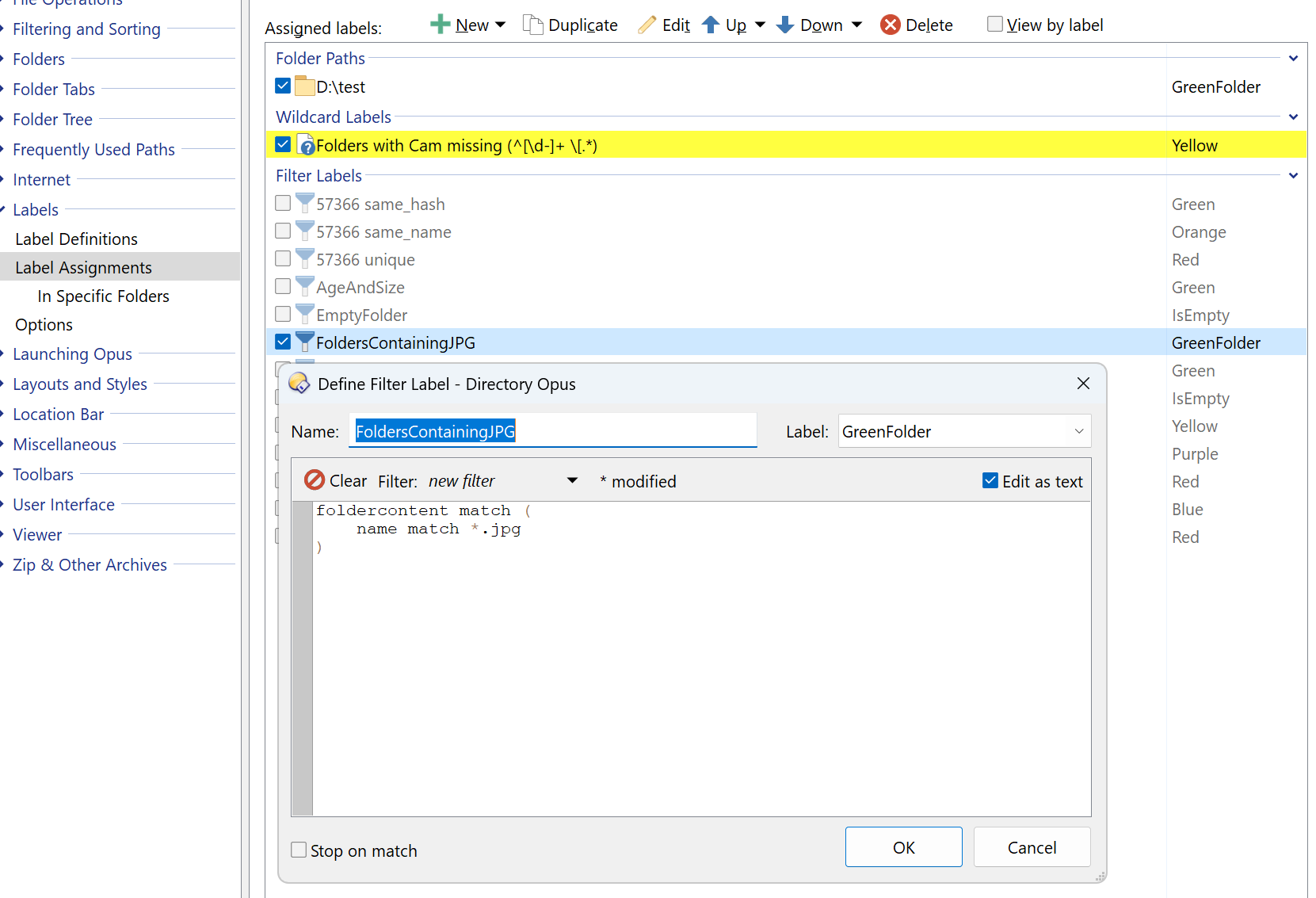Collapse the Folder Paths group

1293,59
